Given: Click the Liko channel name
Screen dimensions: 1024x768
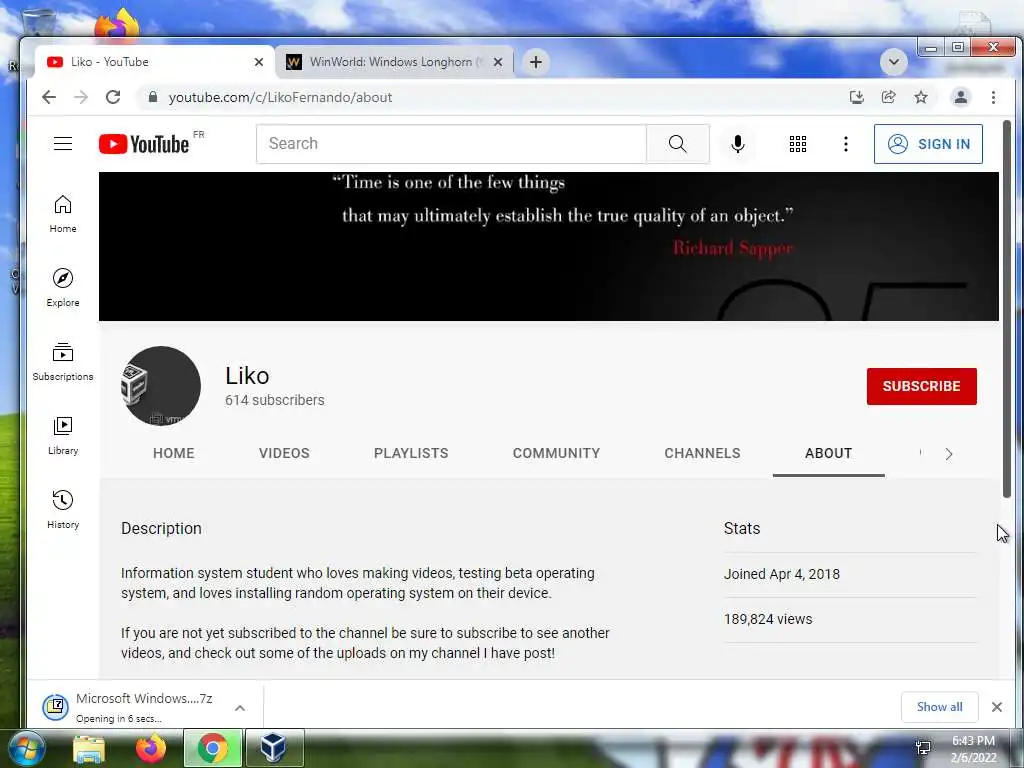Looking at the screenshot, I should click(x=247, y=376).
